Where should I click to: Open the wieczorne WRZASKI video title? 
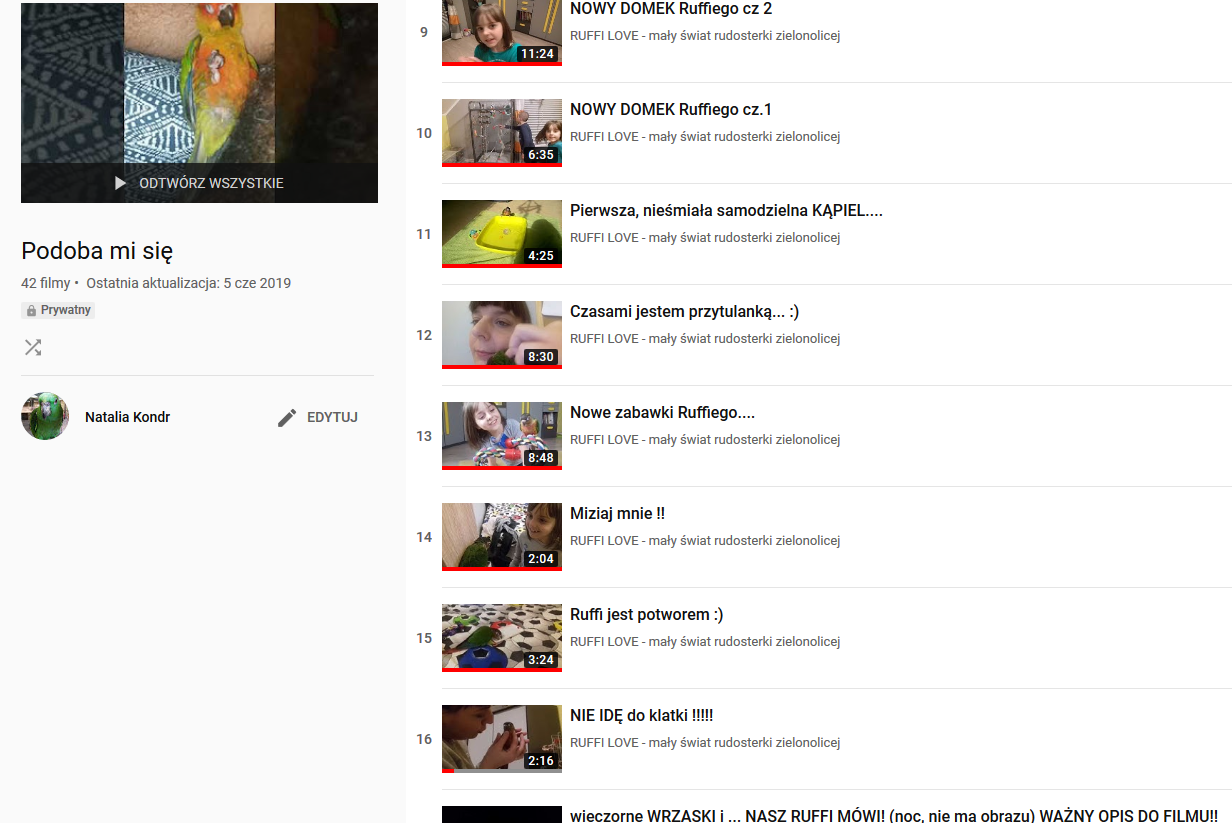click(x=893, y=815)
